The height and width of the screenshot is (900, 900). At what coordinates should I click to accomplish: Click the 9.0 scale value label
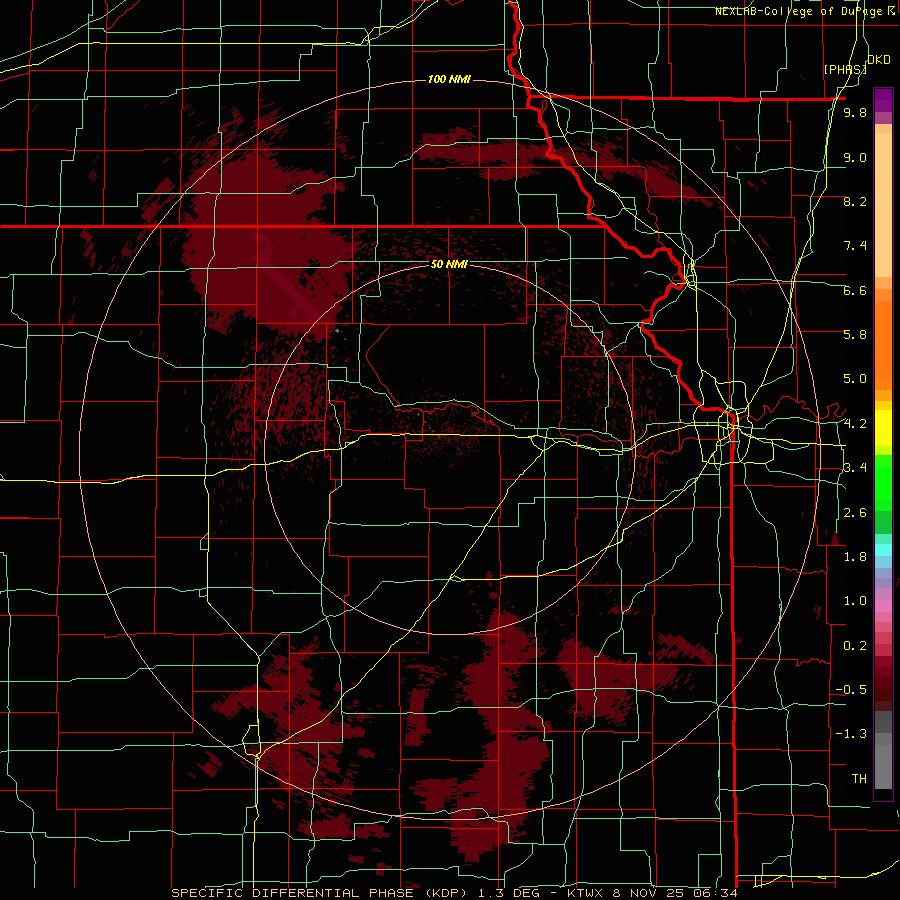[855, 157]
